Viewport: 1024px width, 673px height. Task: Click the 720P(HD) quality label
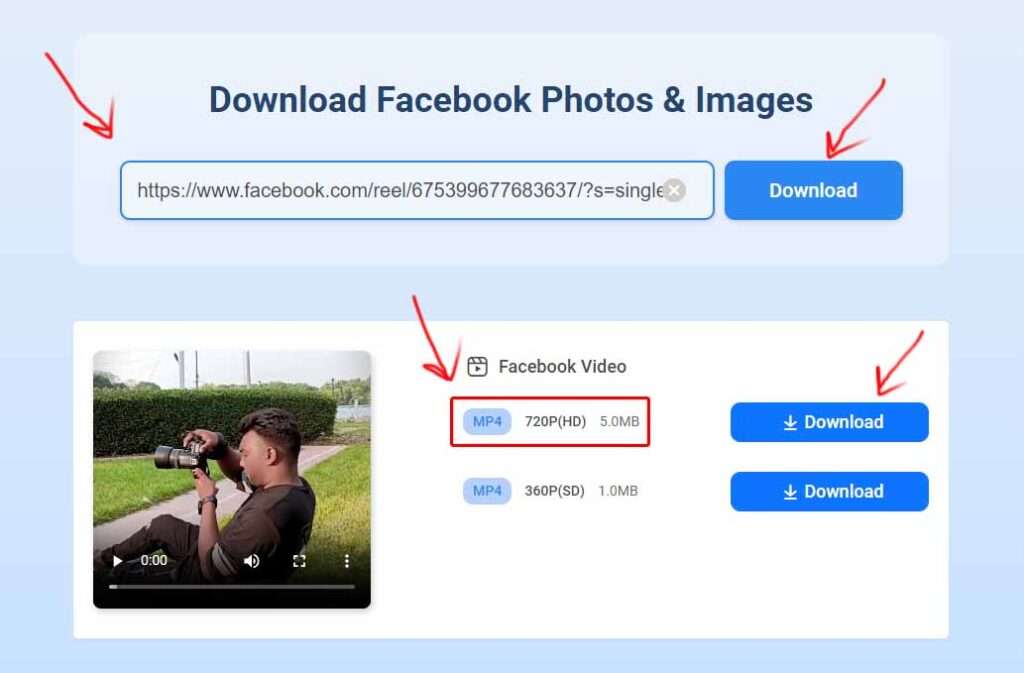click(x=555, y=422)
